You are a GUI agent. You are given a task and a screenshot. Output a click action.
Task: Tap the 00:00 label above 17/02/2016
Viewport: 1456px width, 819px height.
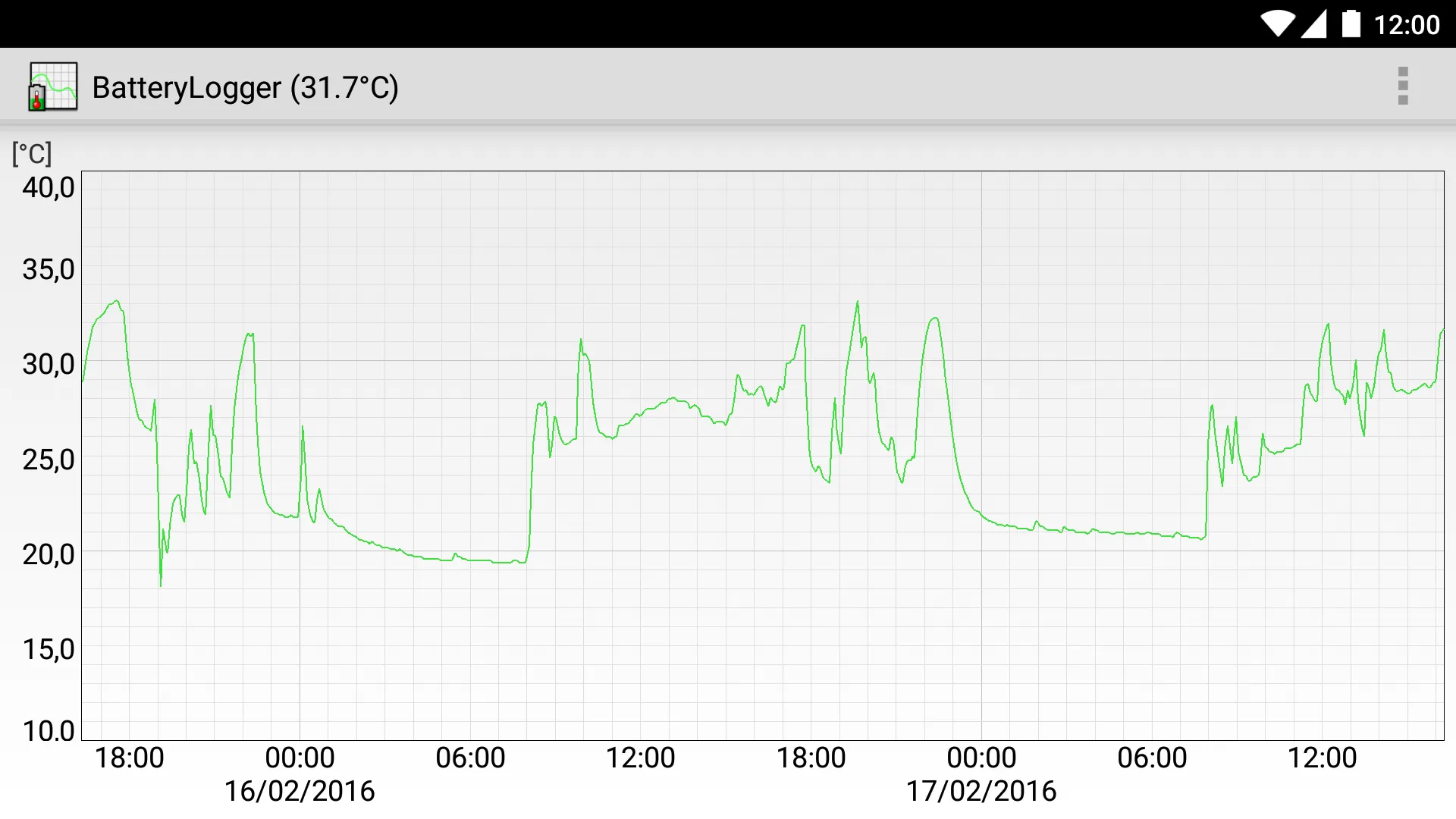click(x=981, y=758)
